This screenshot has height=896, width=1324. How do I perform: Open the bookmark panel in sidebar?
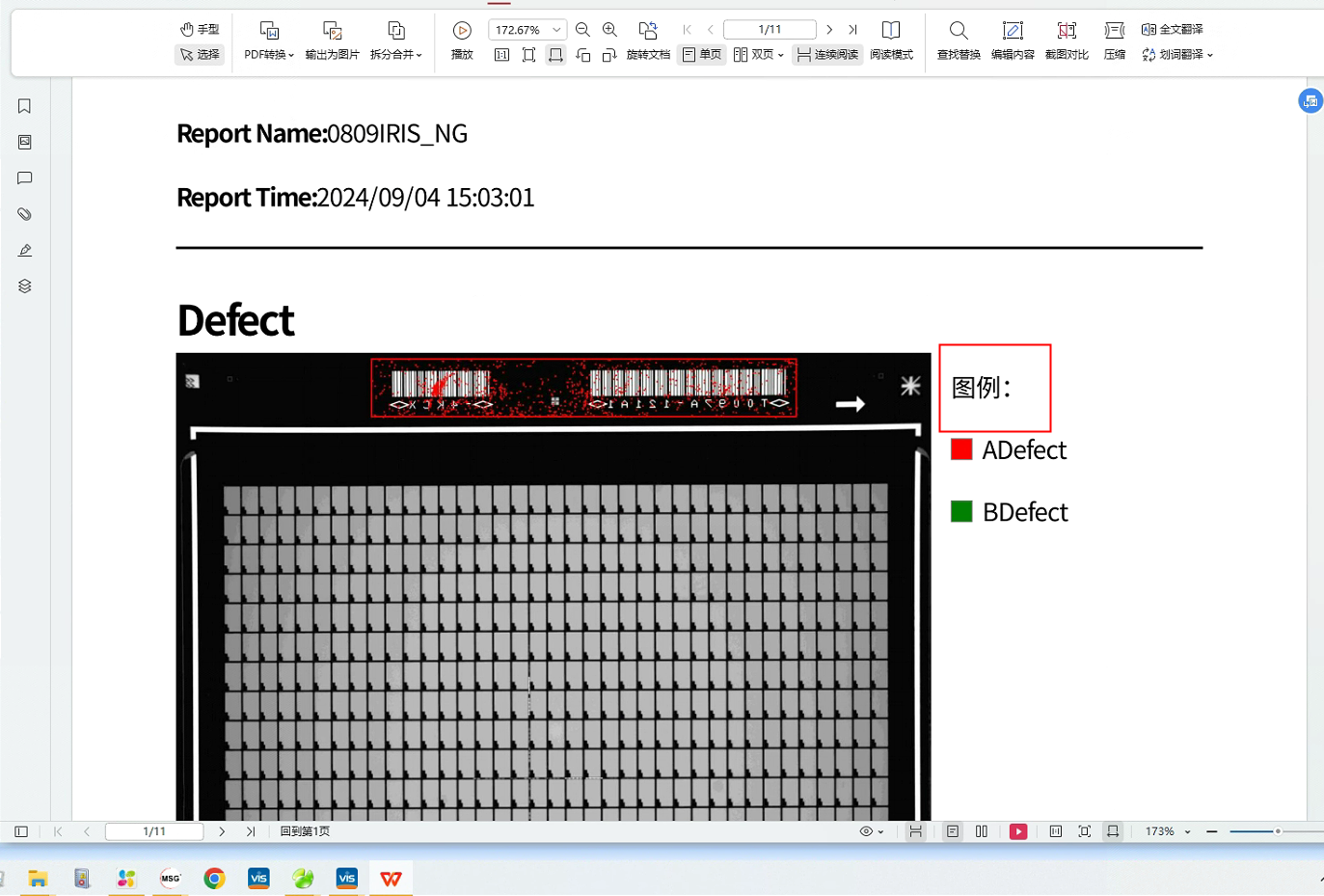[25, 106]
